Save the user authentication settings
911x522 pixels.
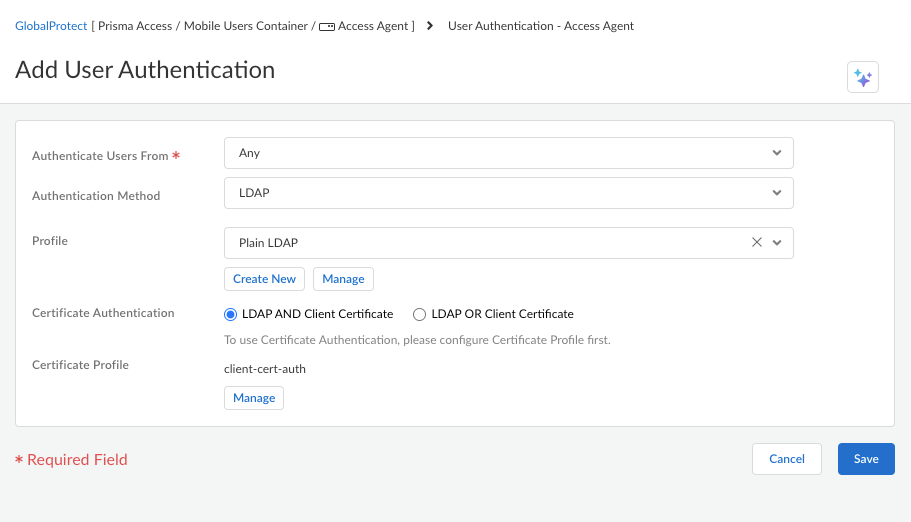tap(866, 459)
